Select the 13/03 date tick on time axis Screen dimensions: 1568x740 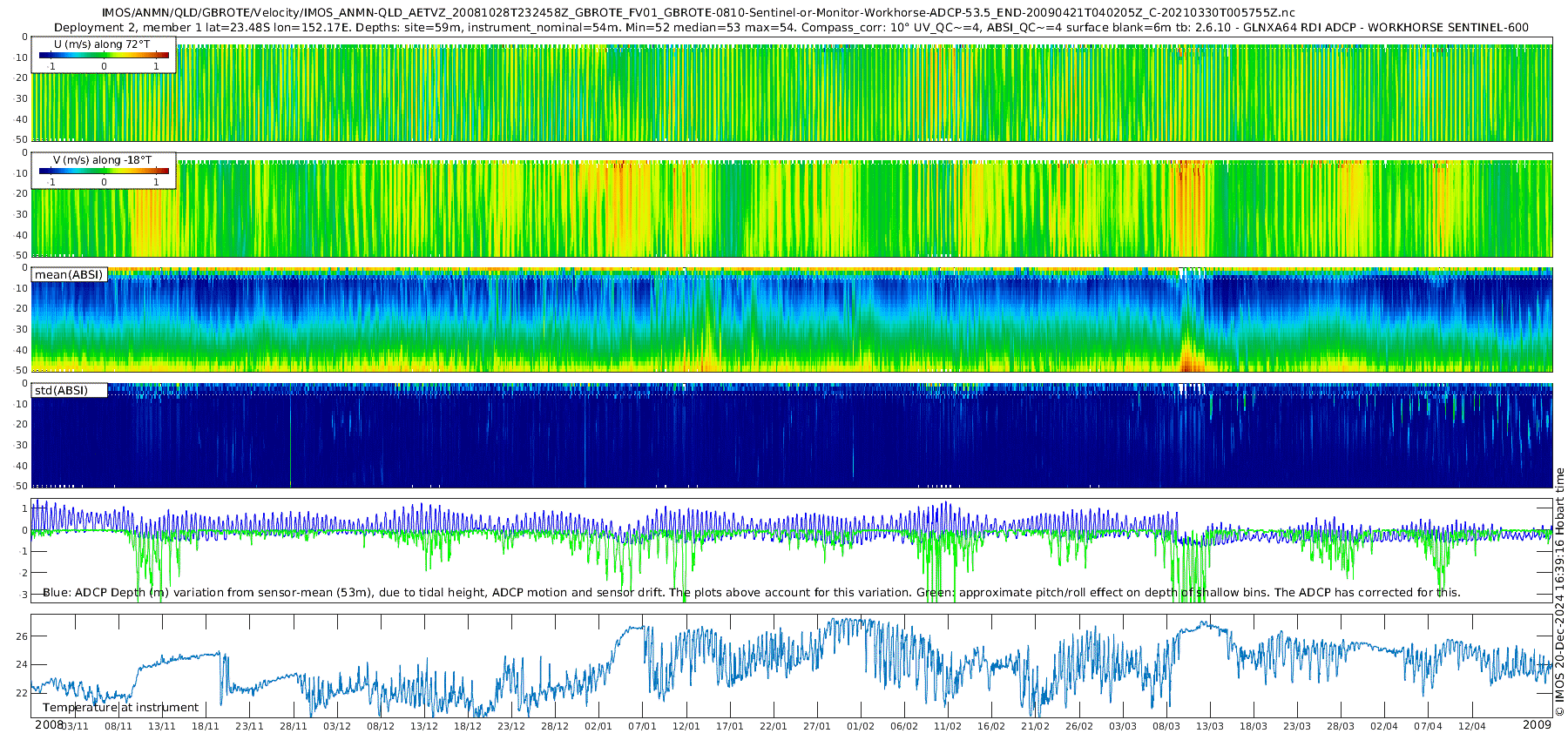click(1210, 726)
